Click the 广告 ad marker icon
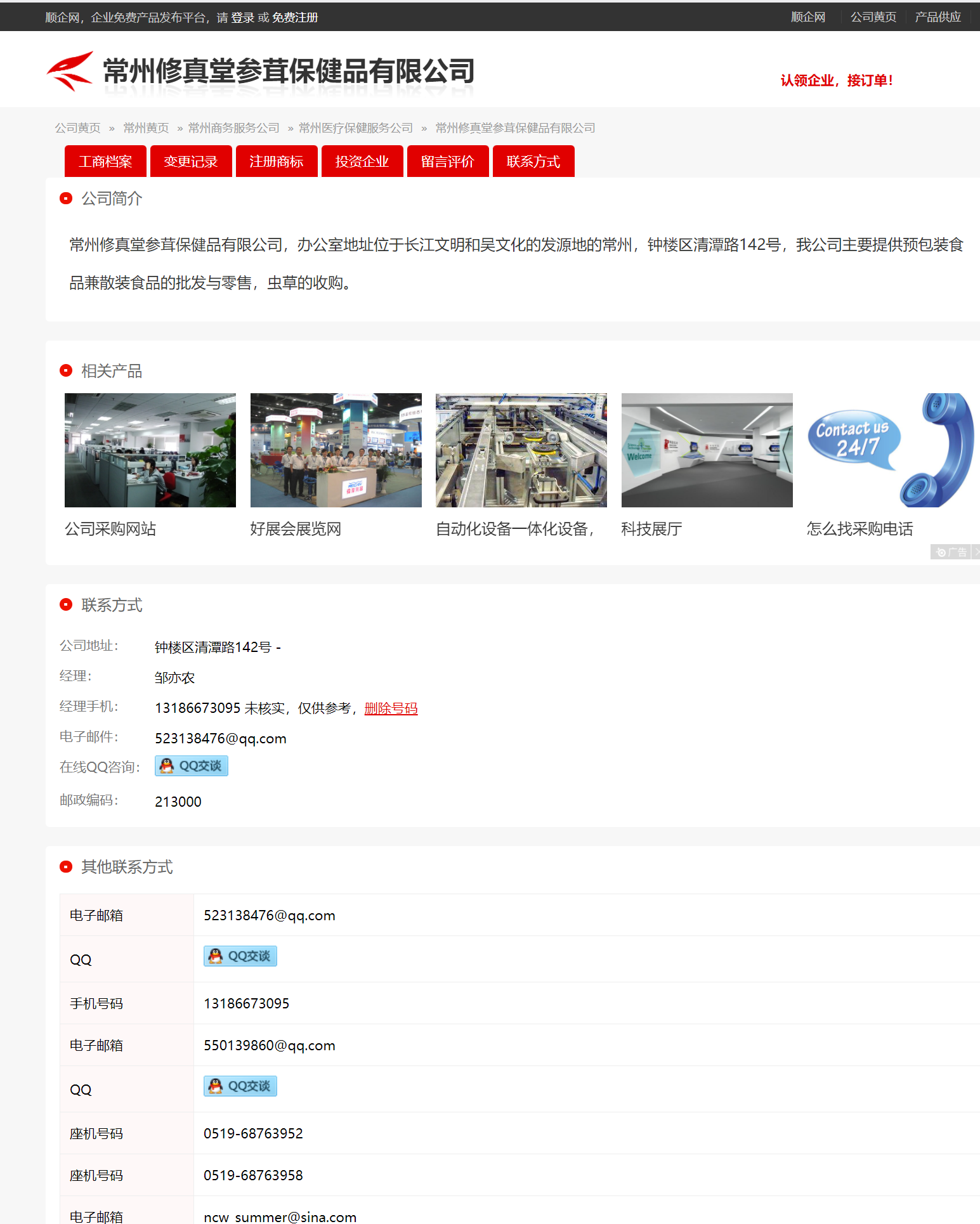 951,552
